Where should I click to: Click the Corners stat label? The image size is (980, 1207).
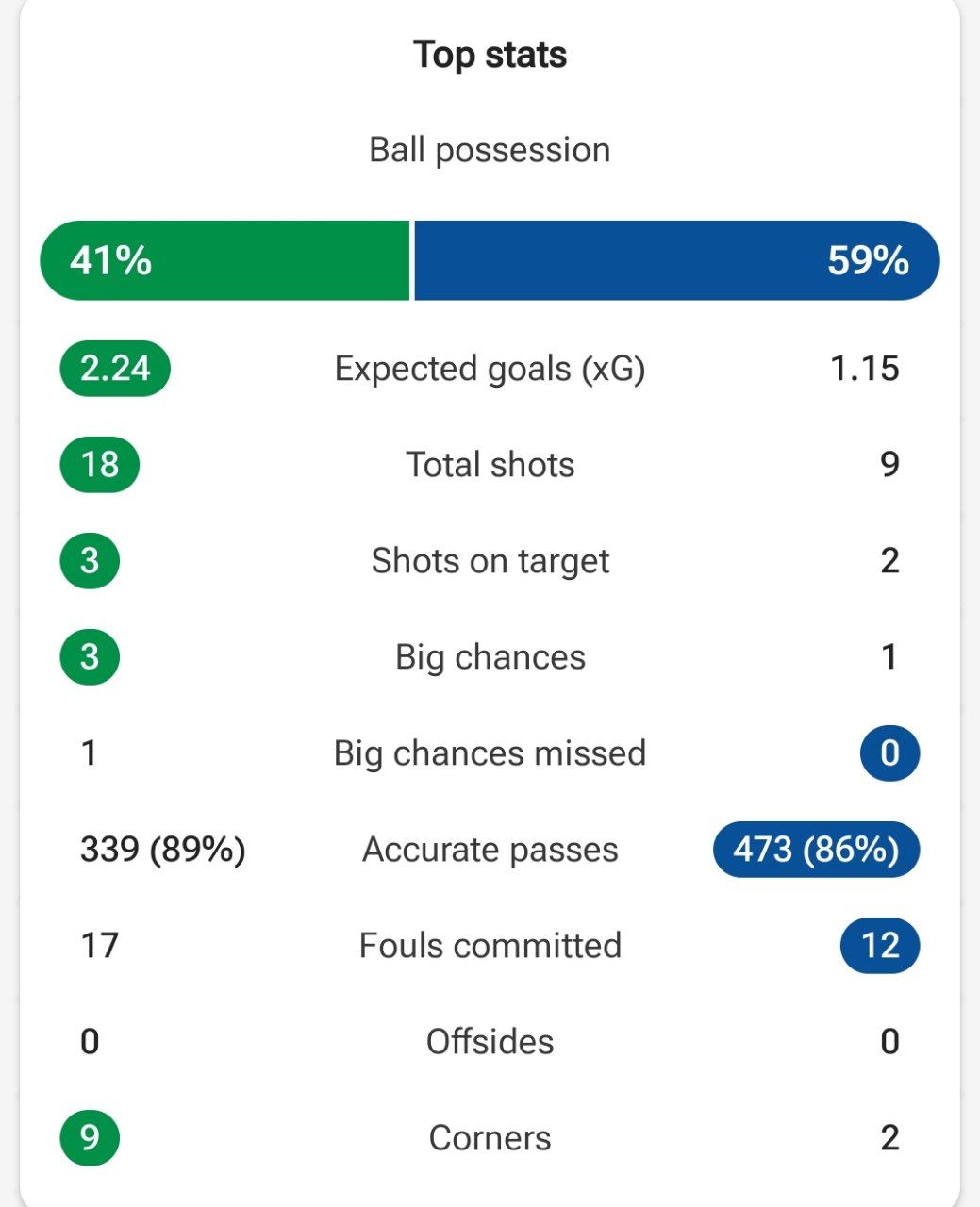click(490, 1138)
